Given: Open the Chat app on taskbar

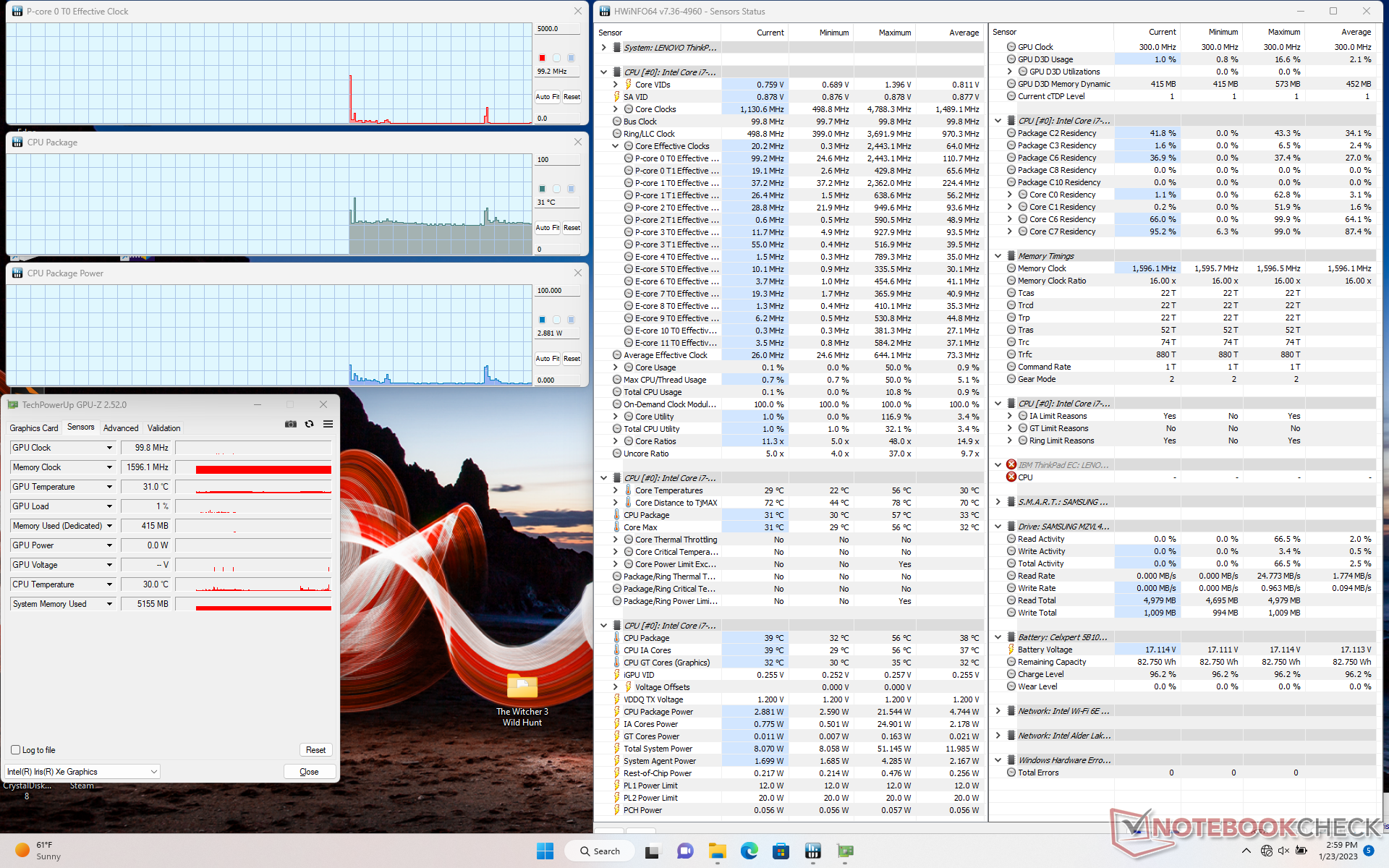Looking at the screenshot, I should (685, 851).
